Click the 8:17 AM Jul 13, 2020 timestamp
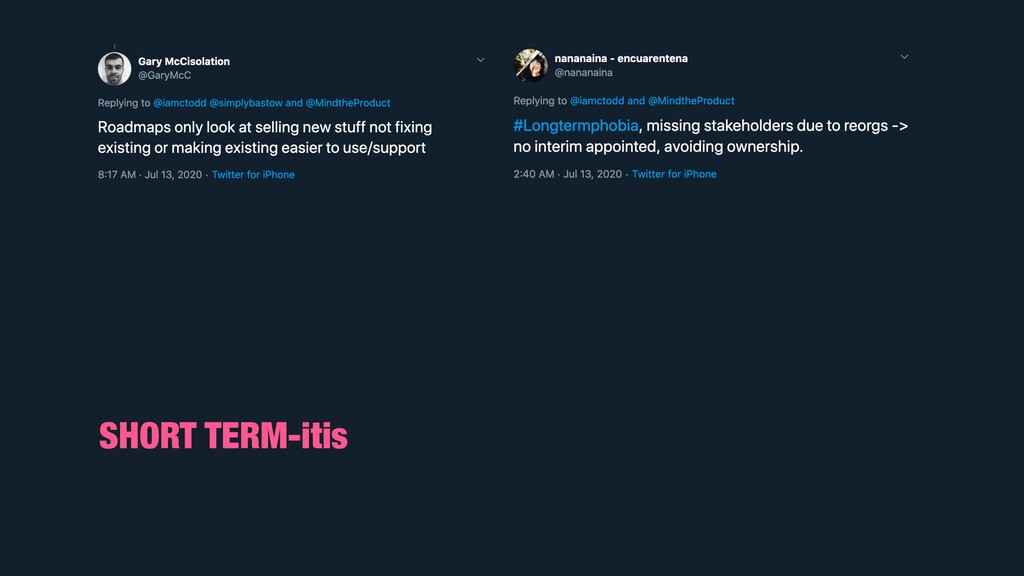This screenshot has width=1024, height=576. 150,175
